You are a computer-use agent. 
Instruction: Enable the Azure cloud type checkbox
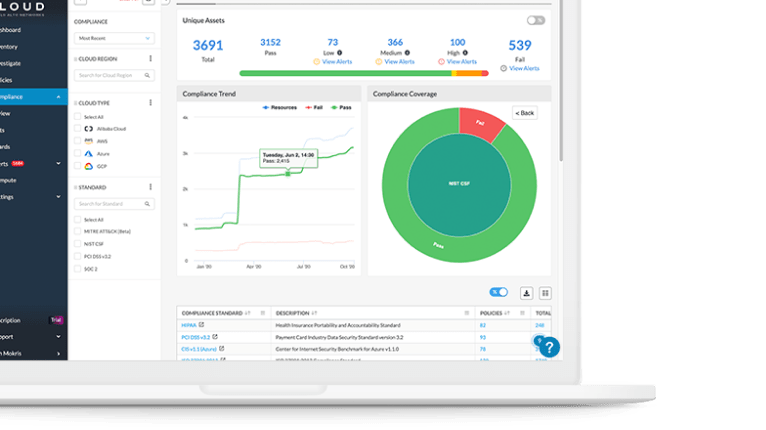(x=78, y=154)
